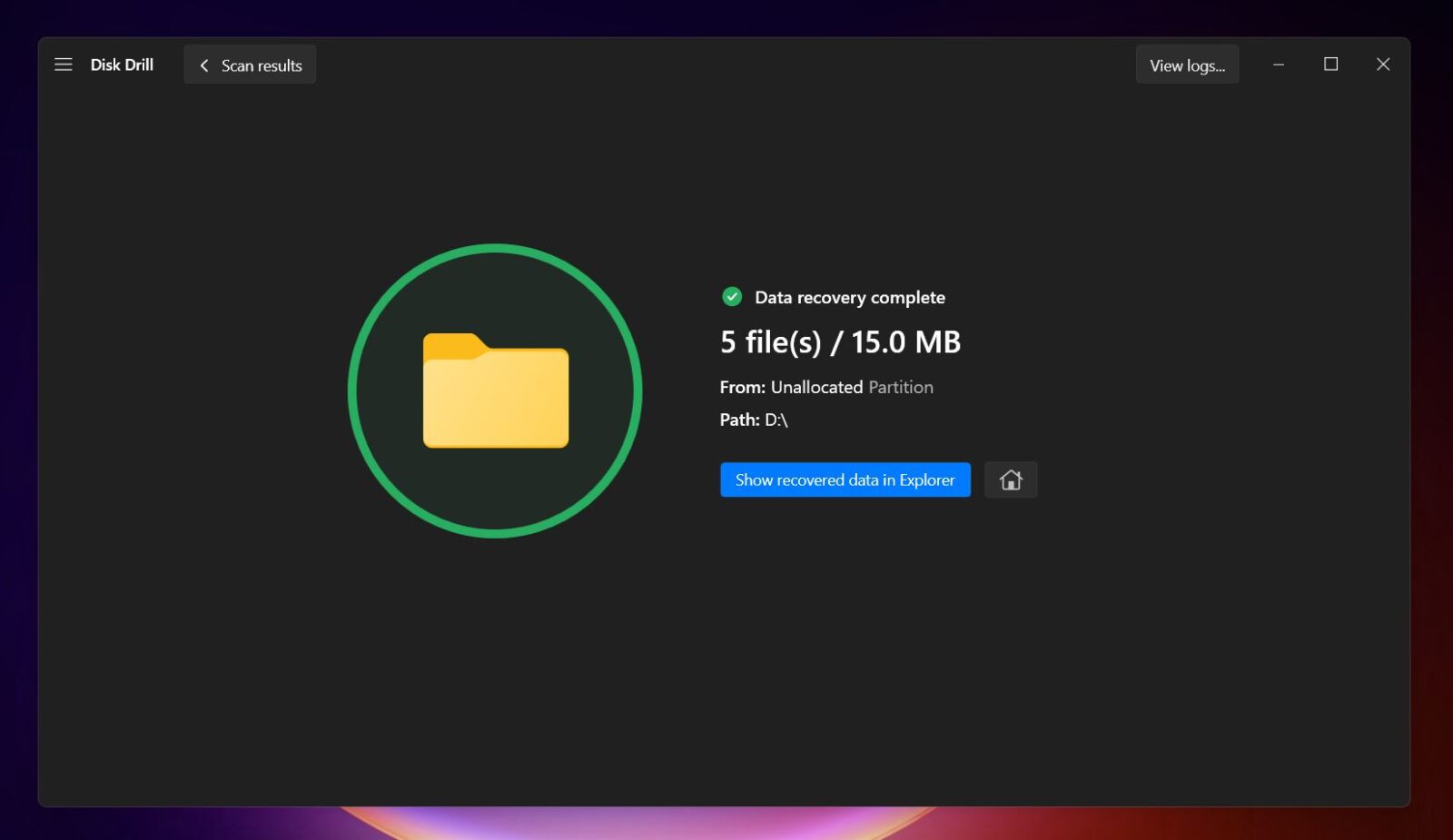Click the home icon next to Explorer button
The height and width of the screenshot is (840, 1453).
click(1011, 479)
